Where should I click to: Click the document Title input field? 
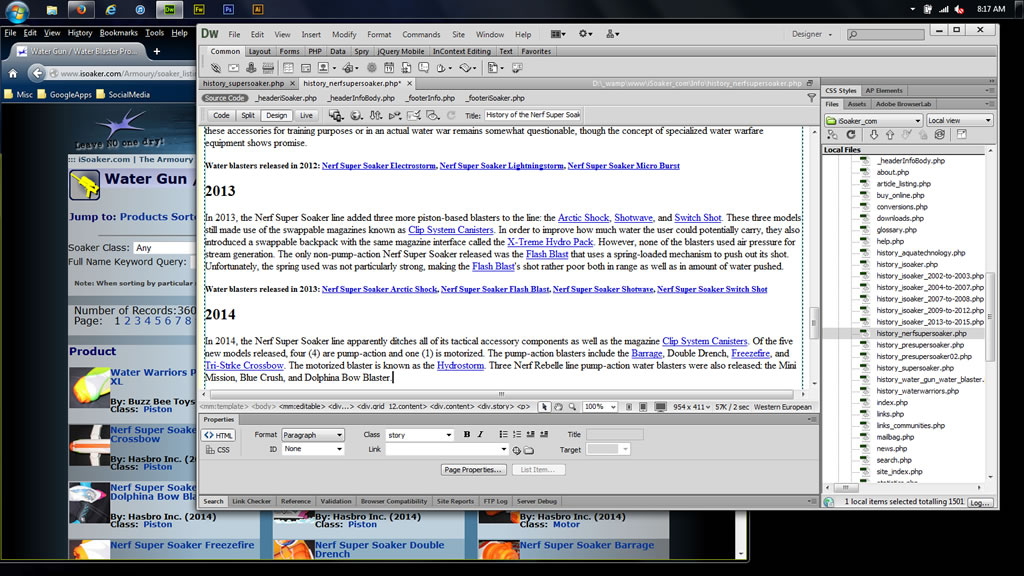point(533,115)
